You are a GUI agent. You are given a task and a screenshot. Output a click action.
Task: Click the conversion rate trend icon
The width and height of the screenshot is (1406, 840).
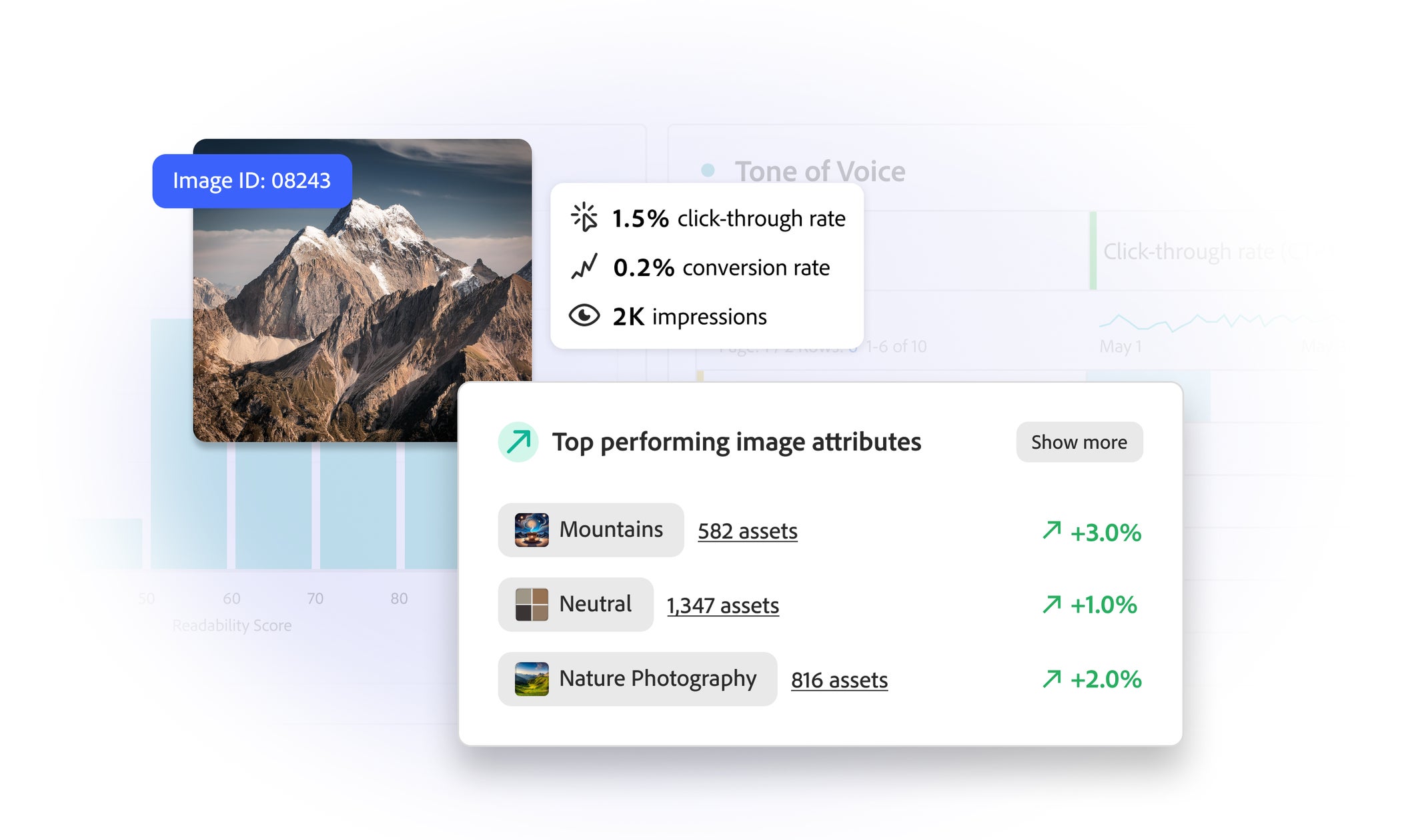coord(584,267)
